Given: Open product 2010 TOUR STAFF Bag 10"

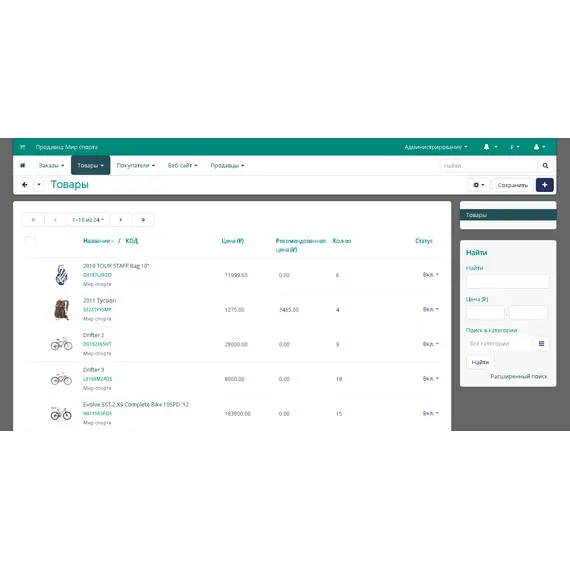Looking at the screenshot, I should click(116, 266).
